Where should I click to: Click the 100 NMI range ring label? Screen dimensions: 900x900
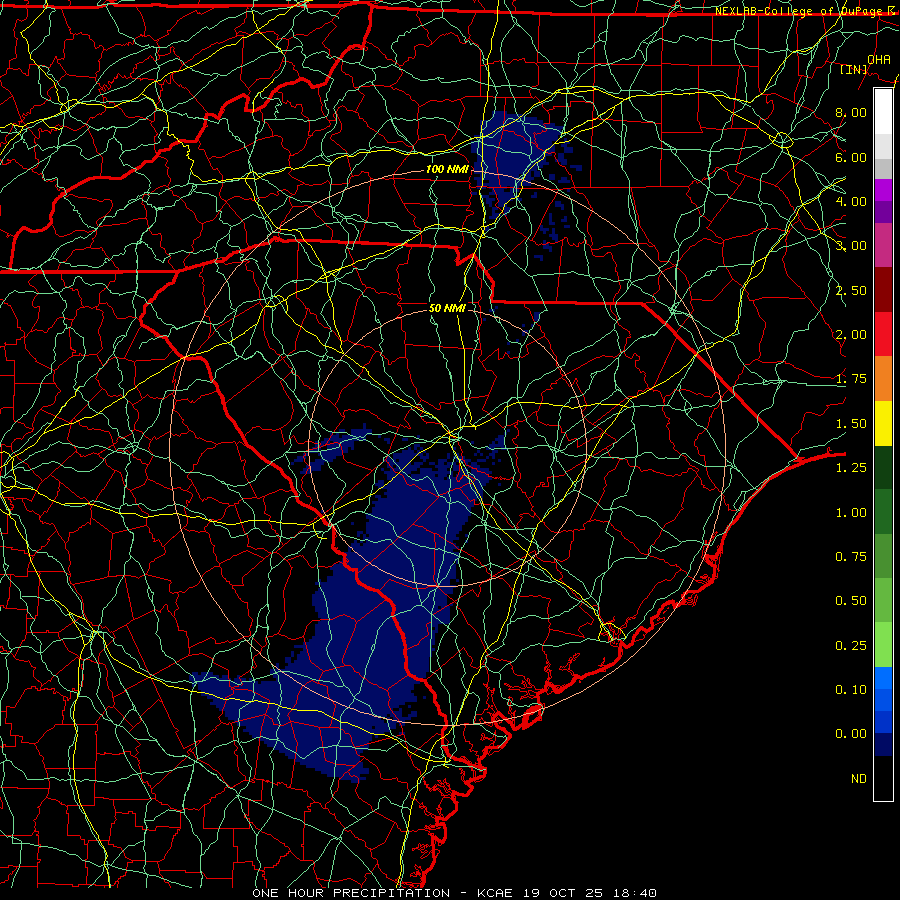(447, 169)
